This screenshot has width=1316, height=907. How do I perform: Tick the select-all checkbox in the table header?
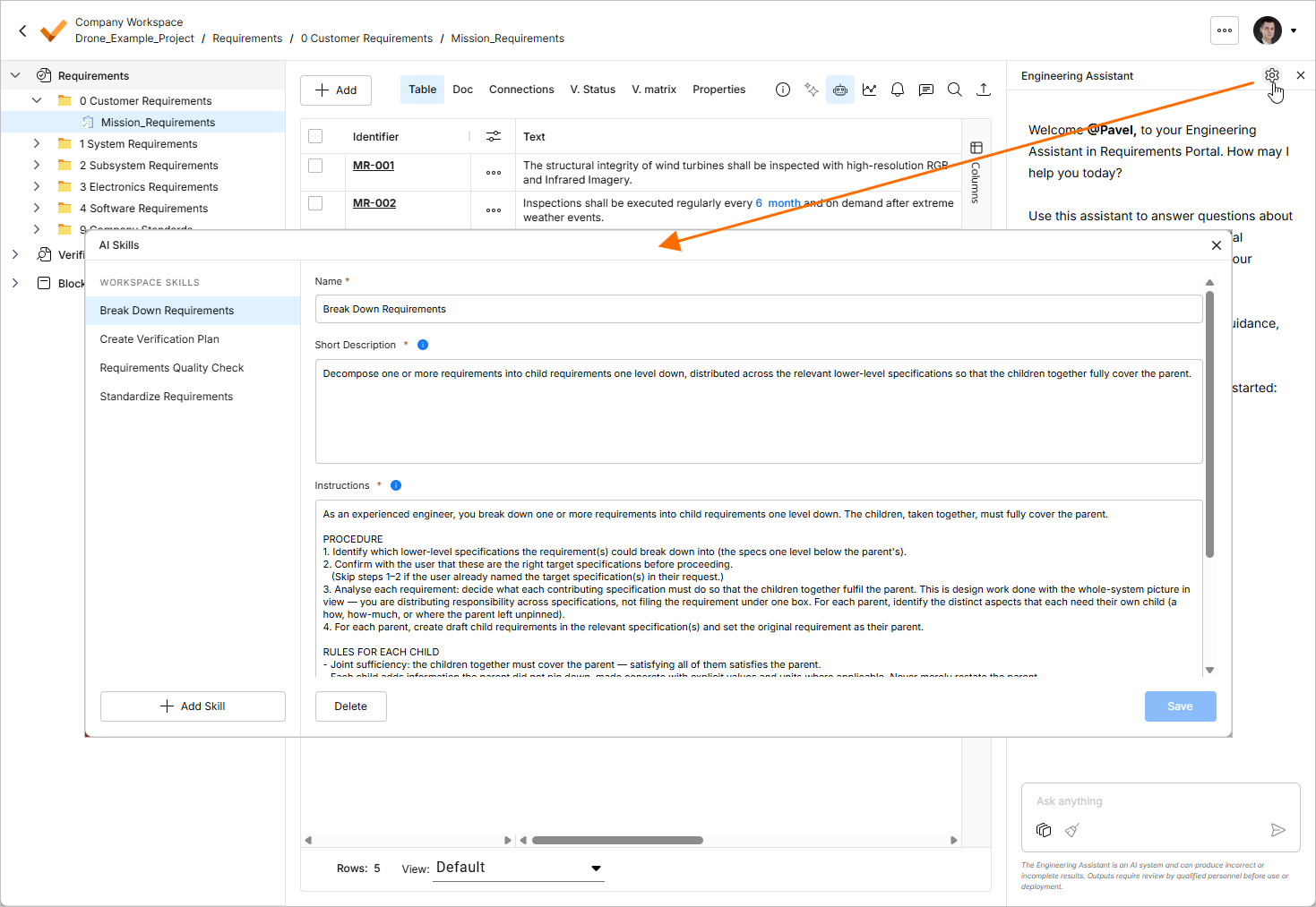pos(315,136)
